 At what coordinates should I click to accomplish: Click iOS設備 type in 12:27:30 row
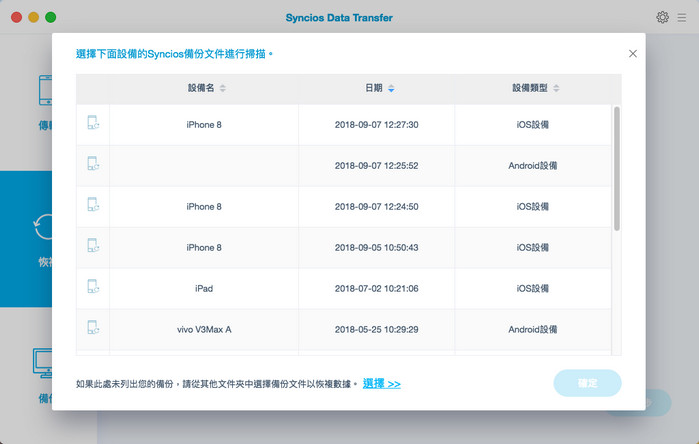533,125
